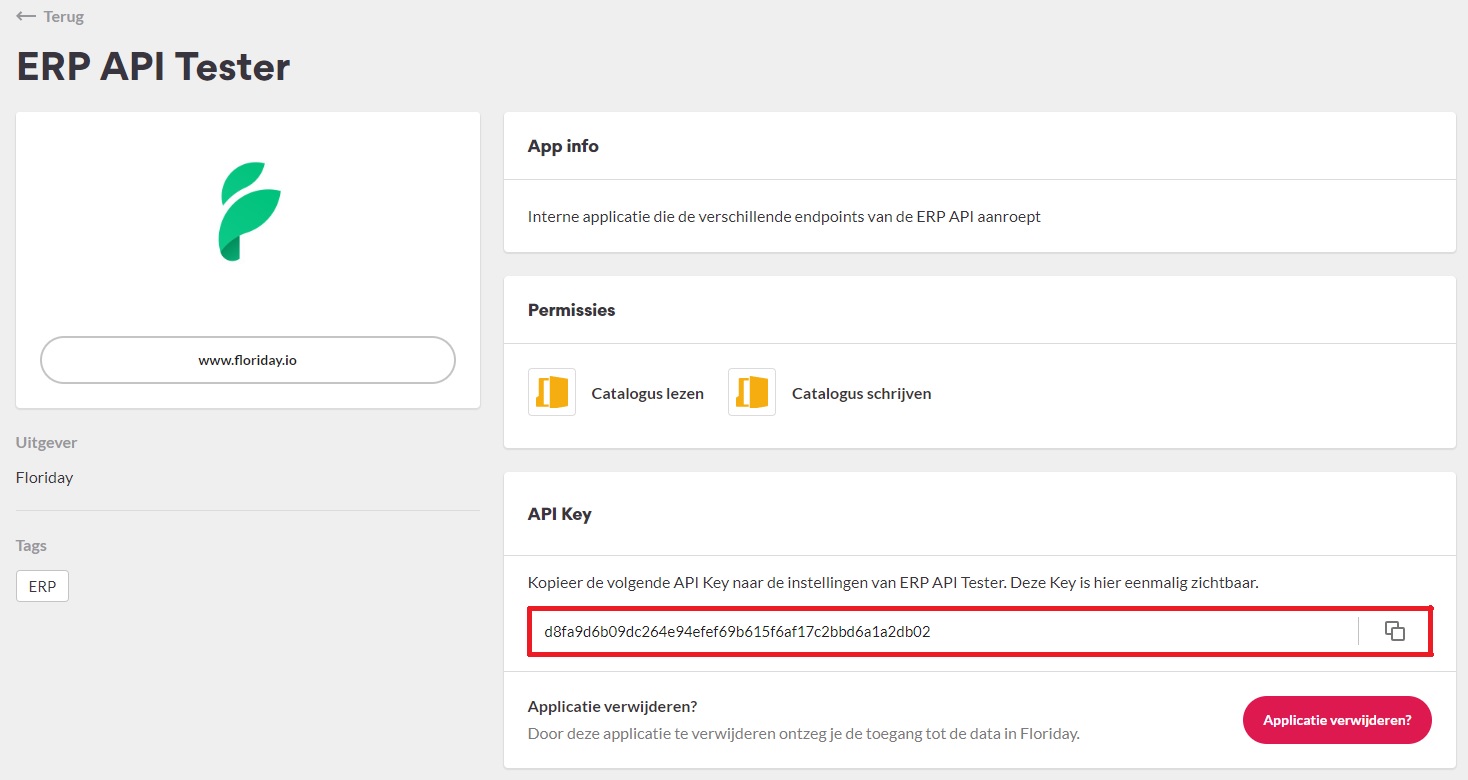1468x780 pixels.
Task: Click the App info heading
Action: (563, 146)
